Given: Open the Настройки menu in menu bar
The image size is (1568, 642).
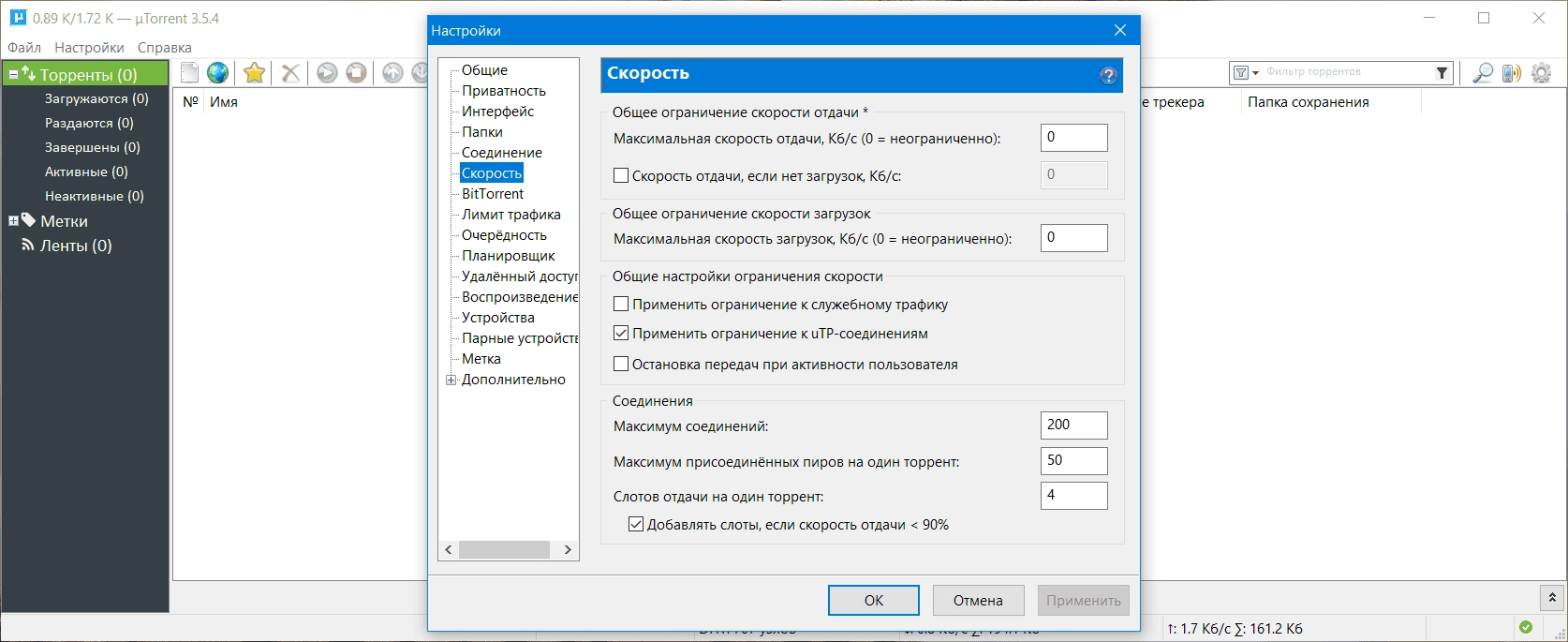Looking at the screenshot, I should pyautogui.click(x=89, y=47).
